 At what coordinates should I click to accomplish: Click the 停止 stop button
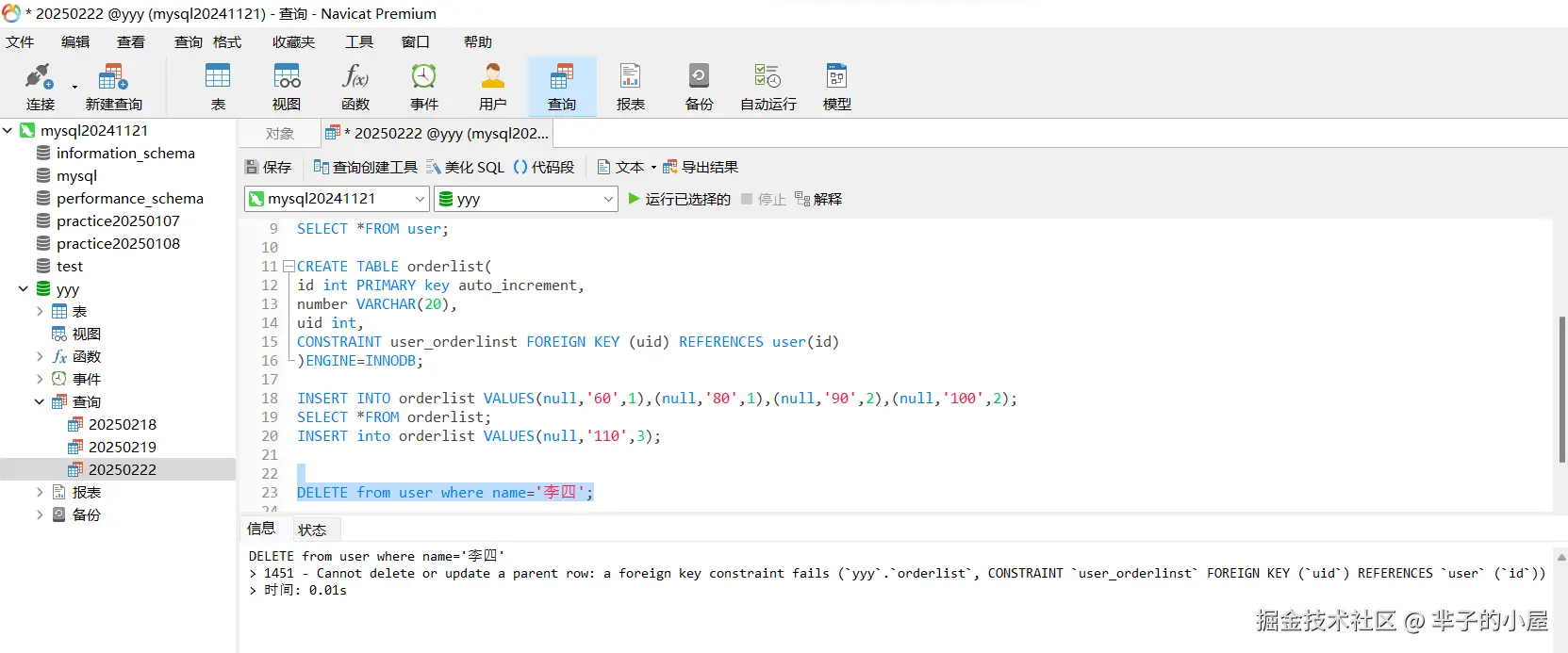pos(764,199)
